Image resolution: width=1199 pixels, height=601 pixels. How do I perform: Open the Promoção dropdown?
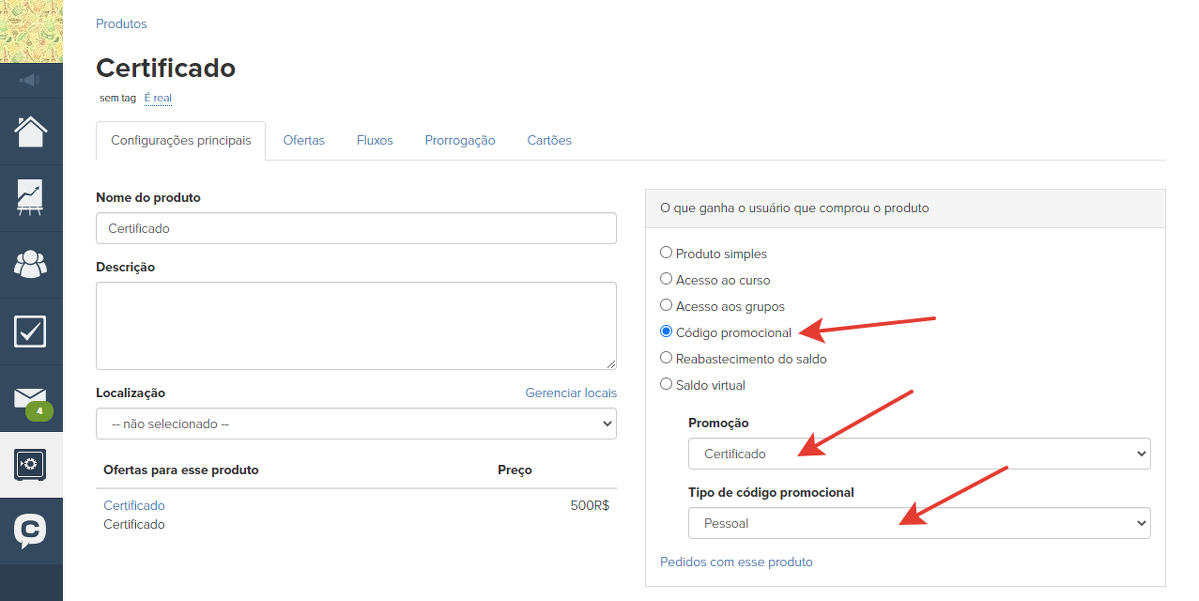tap(918, 454)
